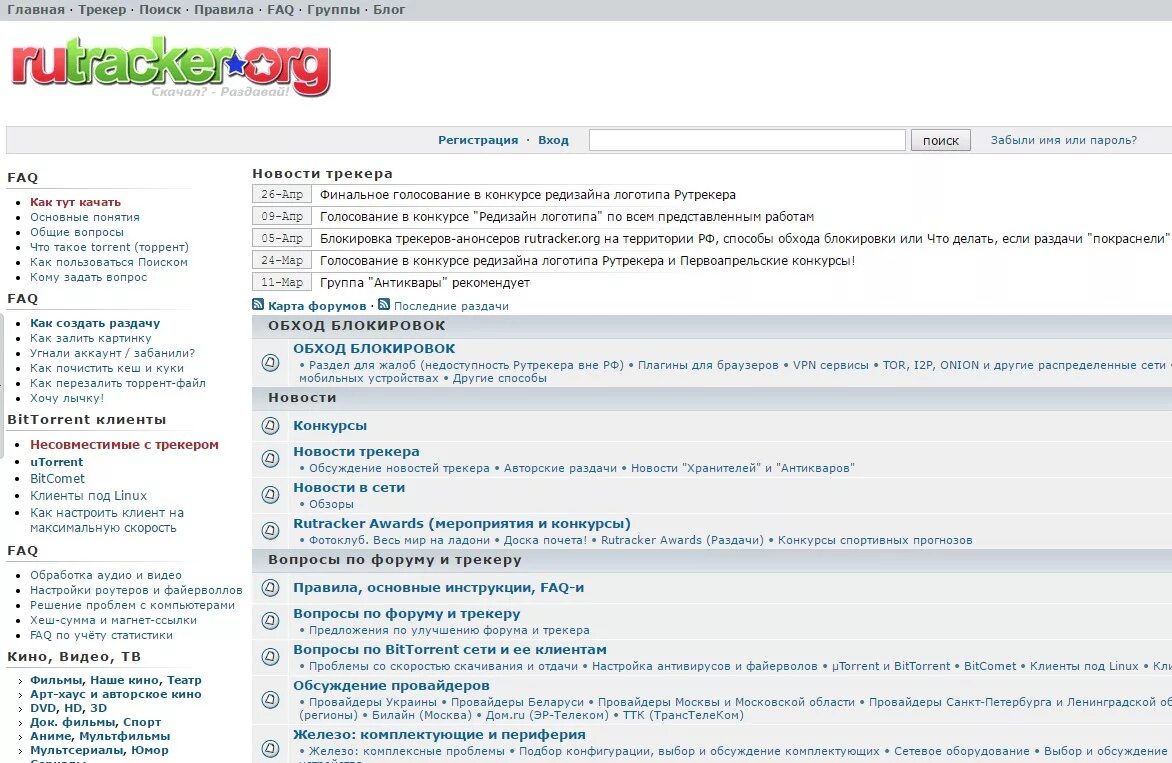Click the RSS icon beside Карта форумов
Screen dimensions: 1172x763
click(258, 304)
